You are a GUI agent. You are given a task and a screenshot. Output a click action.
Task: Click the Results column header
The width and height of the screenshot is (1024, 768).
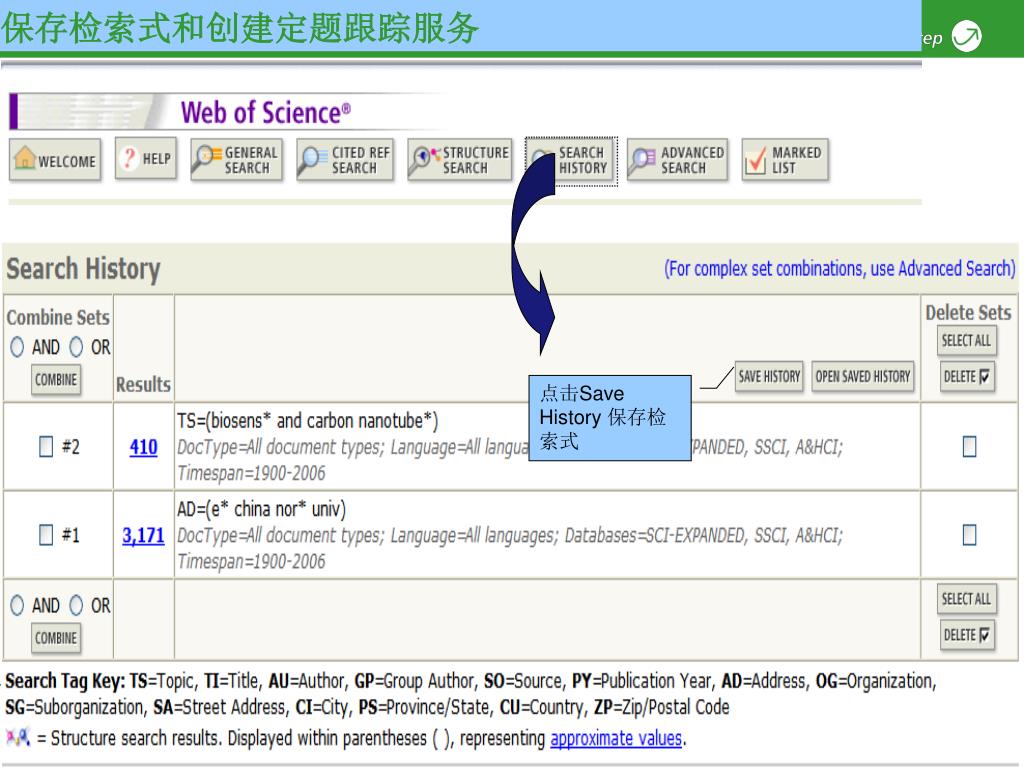tap(143, 385)
